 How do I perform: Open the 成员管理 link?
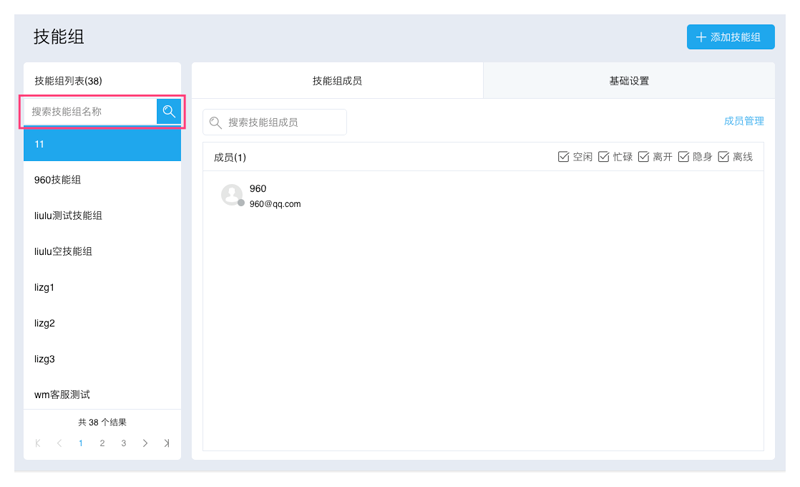[x=743, y=121]
